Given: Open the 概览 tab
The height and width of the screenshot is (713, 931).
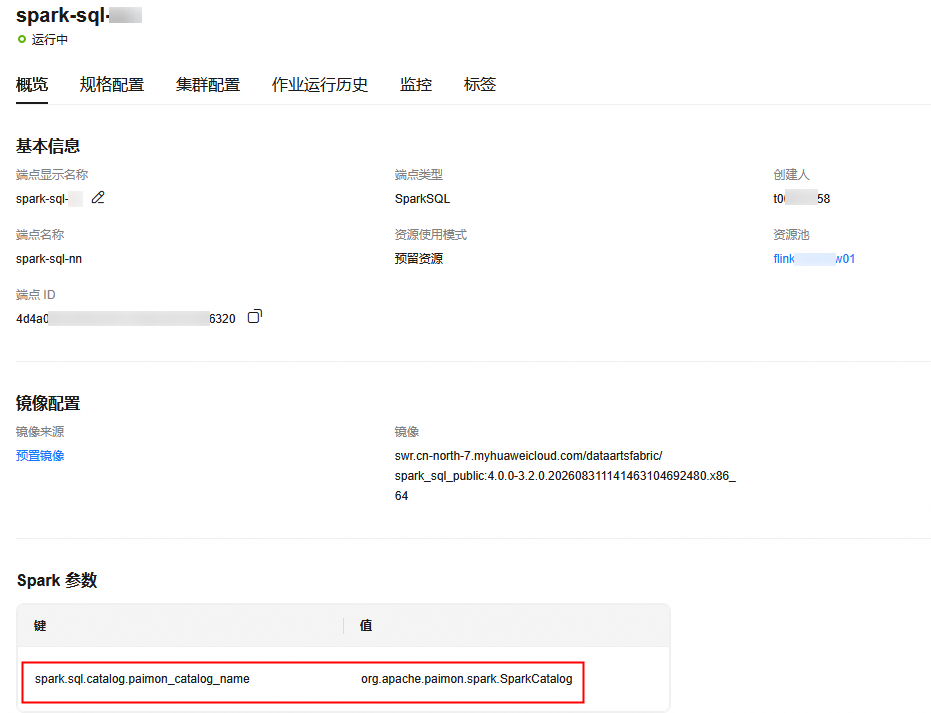Looking at the screenshot, I should click(32, 85).
